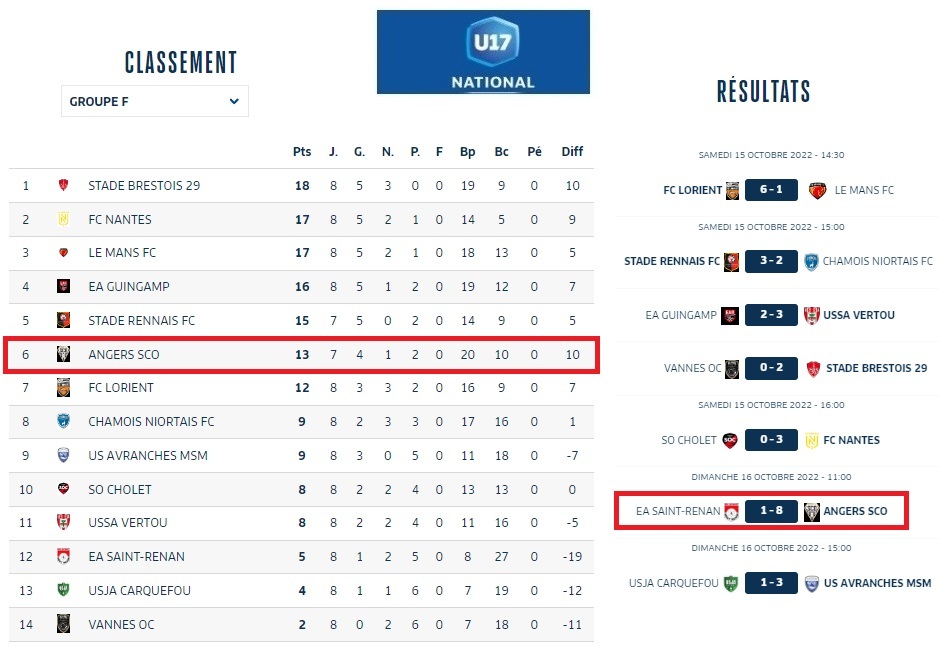Click SO Cholet crest in results list
The height and width of the screenshot is (646, 939).
pos(733,440)
